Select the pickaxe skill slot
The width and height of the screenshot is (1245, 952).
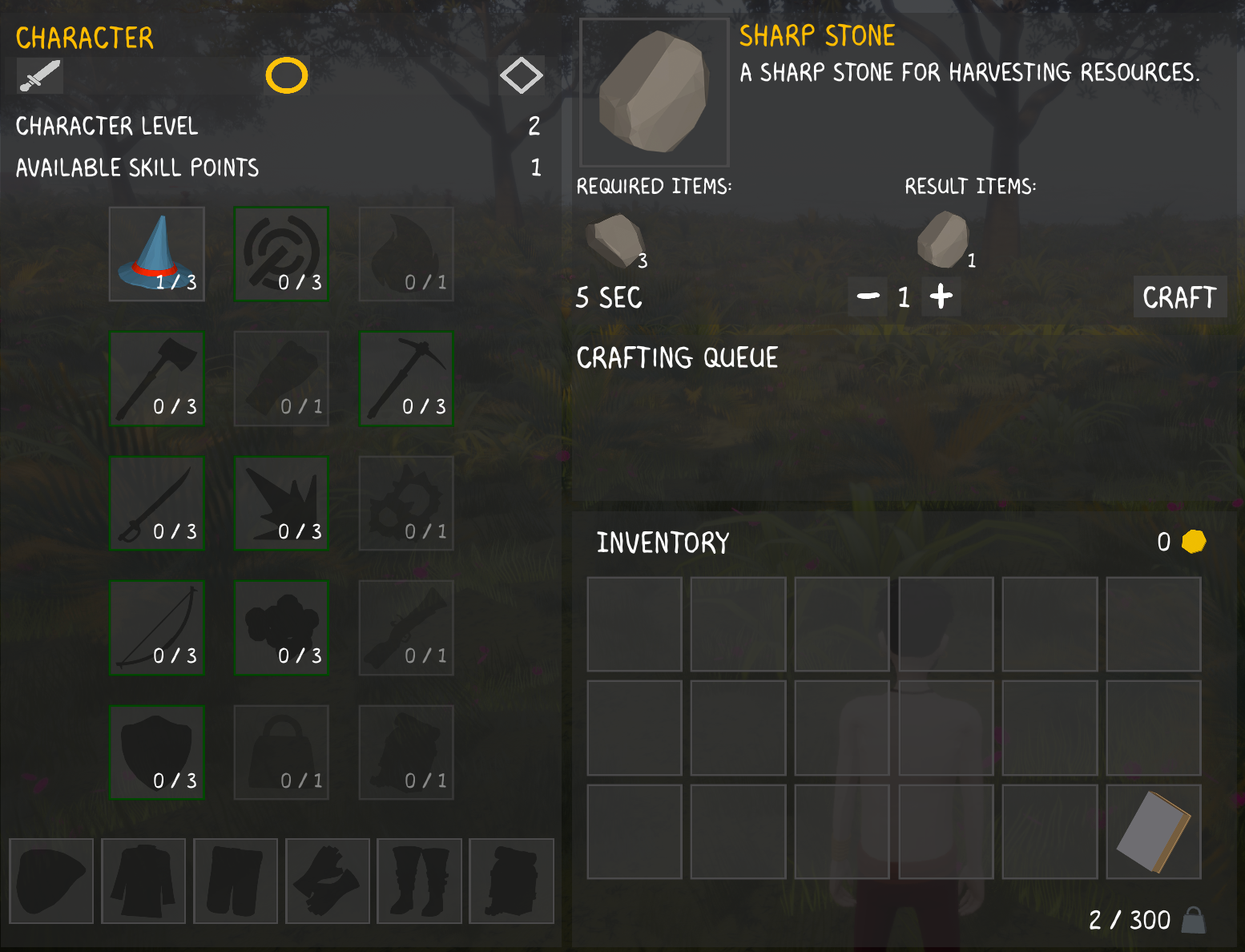406,378
